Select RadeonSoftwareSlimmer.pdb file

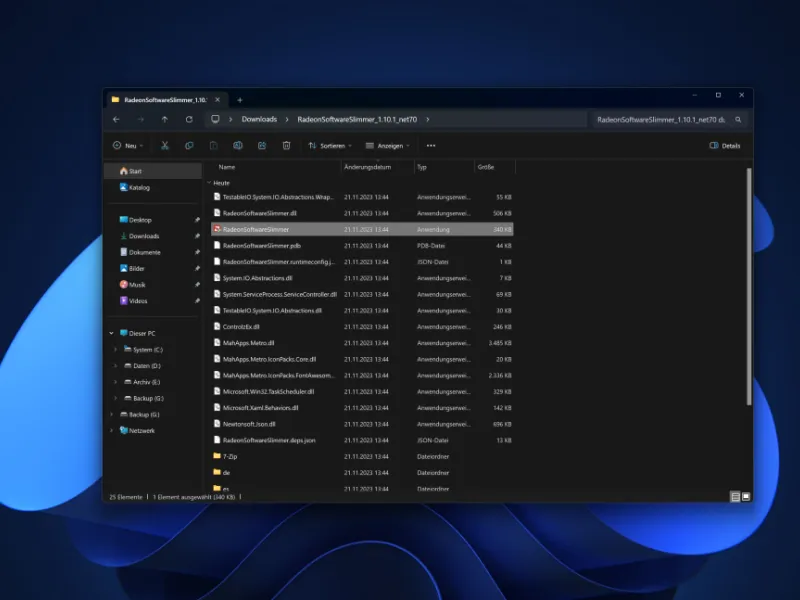362,246
